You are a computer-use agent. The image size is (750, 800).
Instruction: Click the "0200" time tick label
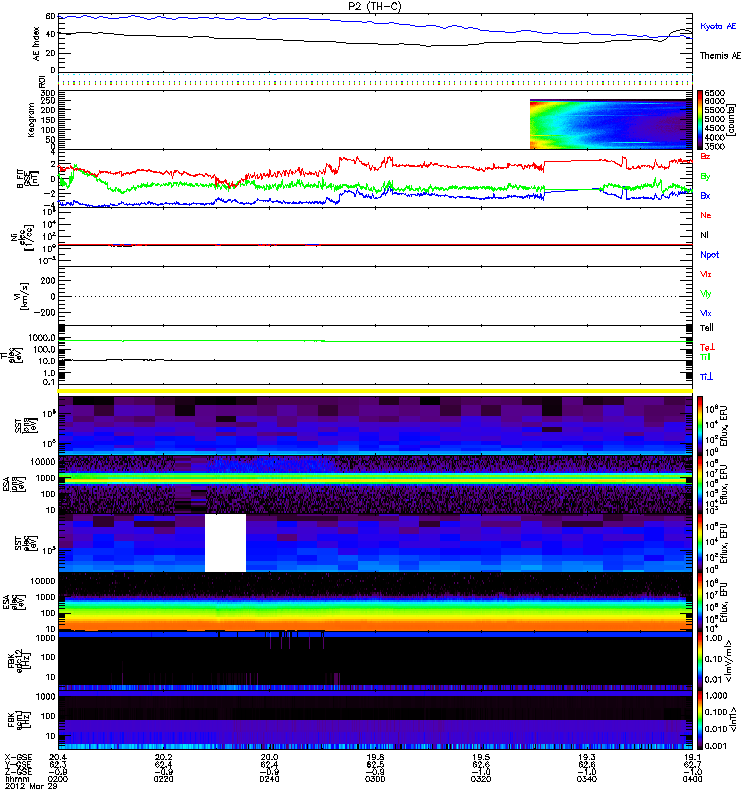pyautogui.click(x=58, y=779)
